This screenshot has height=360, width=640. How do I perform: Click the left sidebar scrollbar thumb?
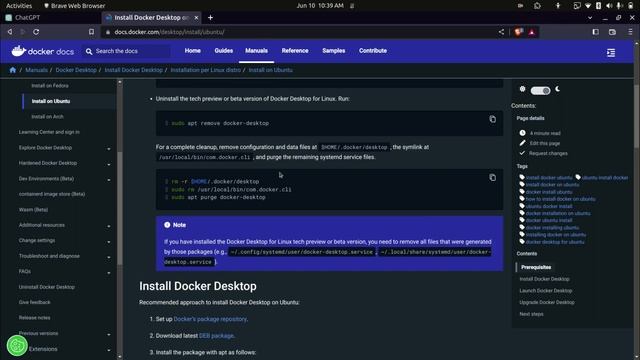click(120, 208)
